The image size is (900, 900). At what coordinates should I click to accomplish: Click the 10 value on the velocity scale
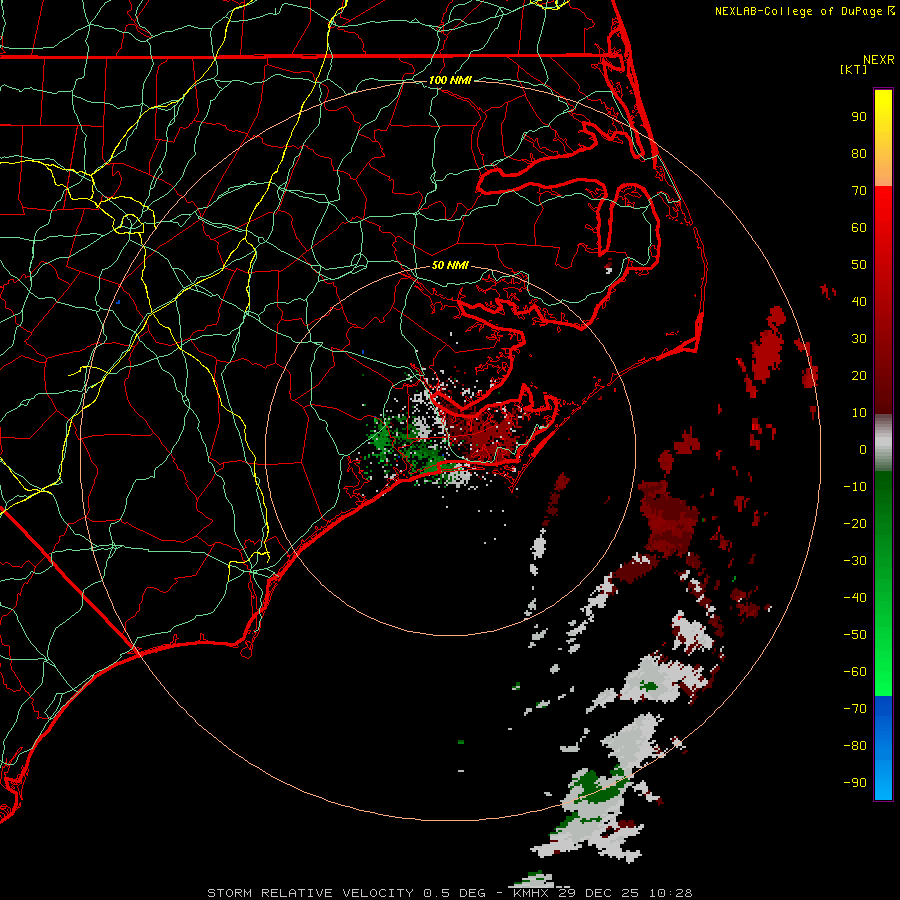click(x=859, y=413)
